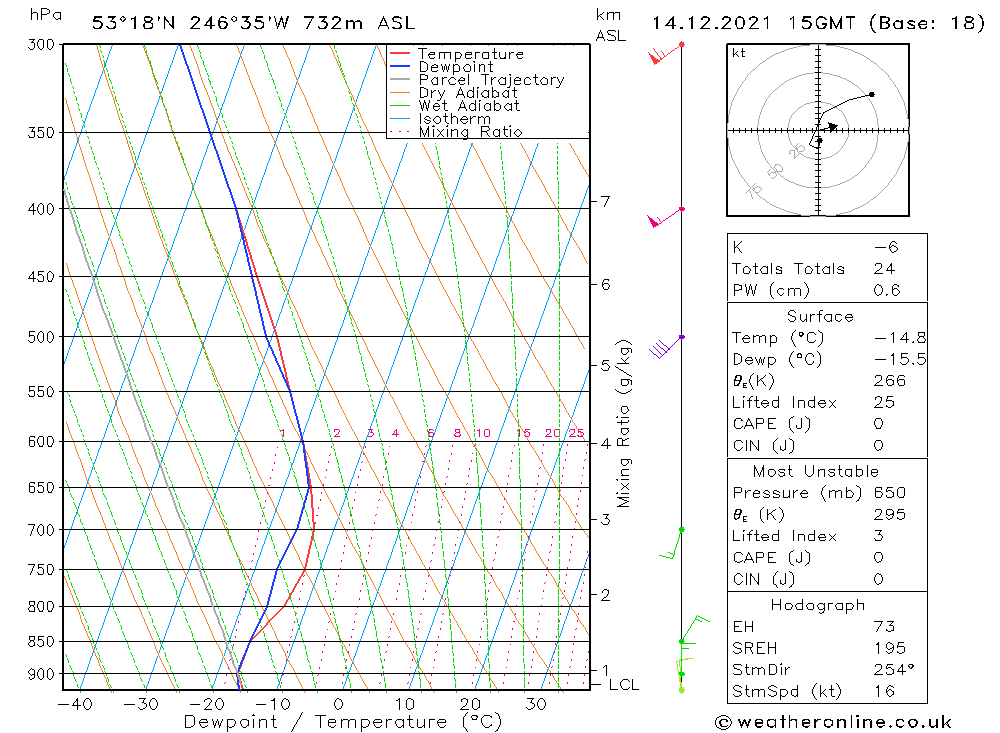Click the Temperature legend entry
The image size is (1000, 733).
(x=471, y=54)
